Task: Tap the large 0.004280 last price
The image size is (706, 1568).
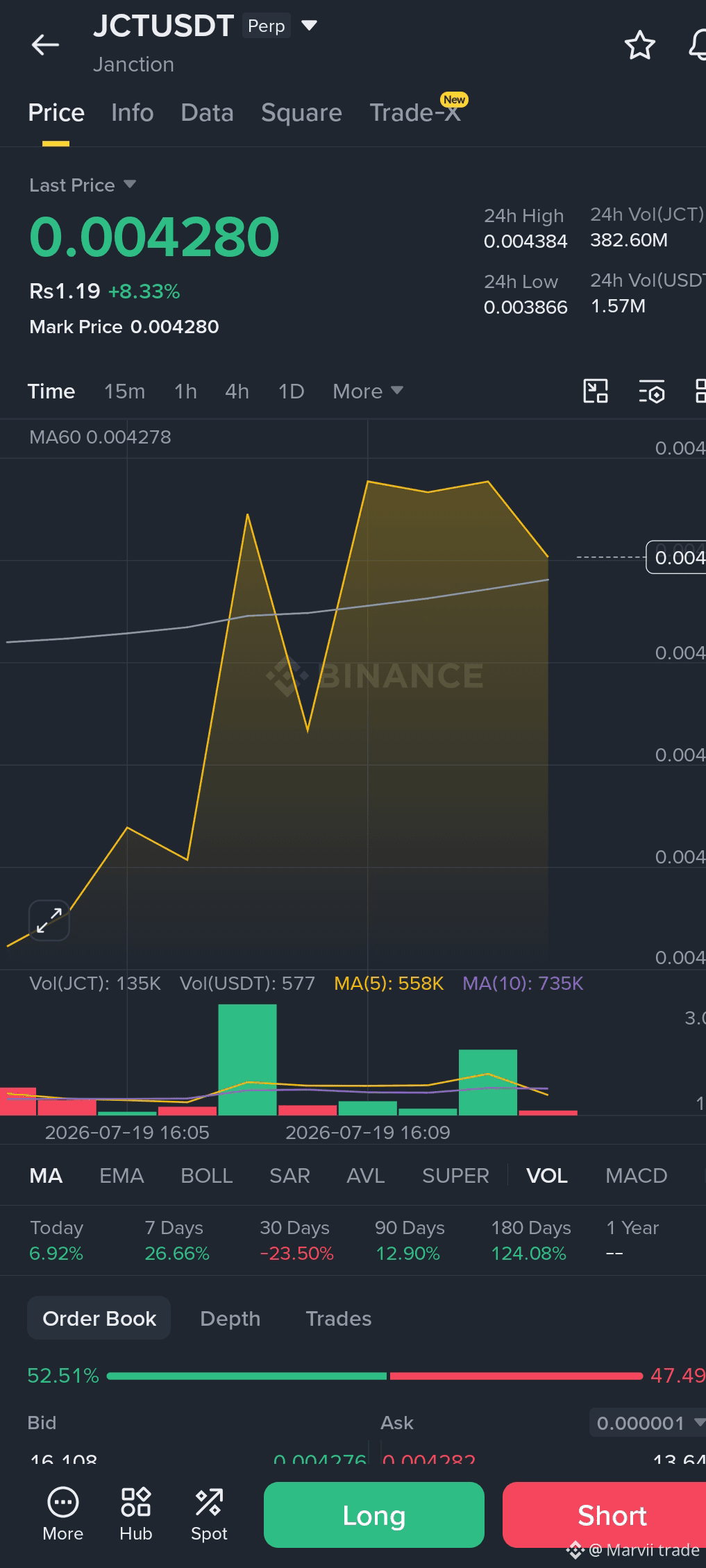Action: pos(154,237)
